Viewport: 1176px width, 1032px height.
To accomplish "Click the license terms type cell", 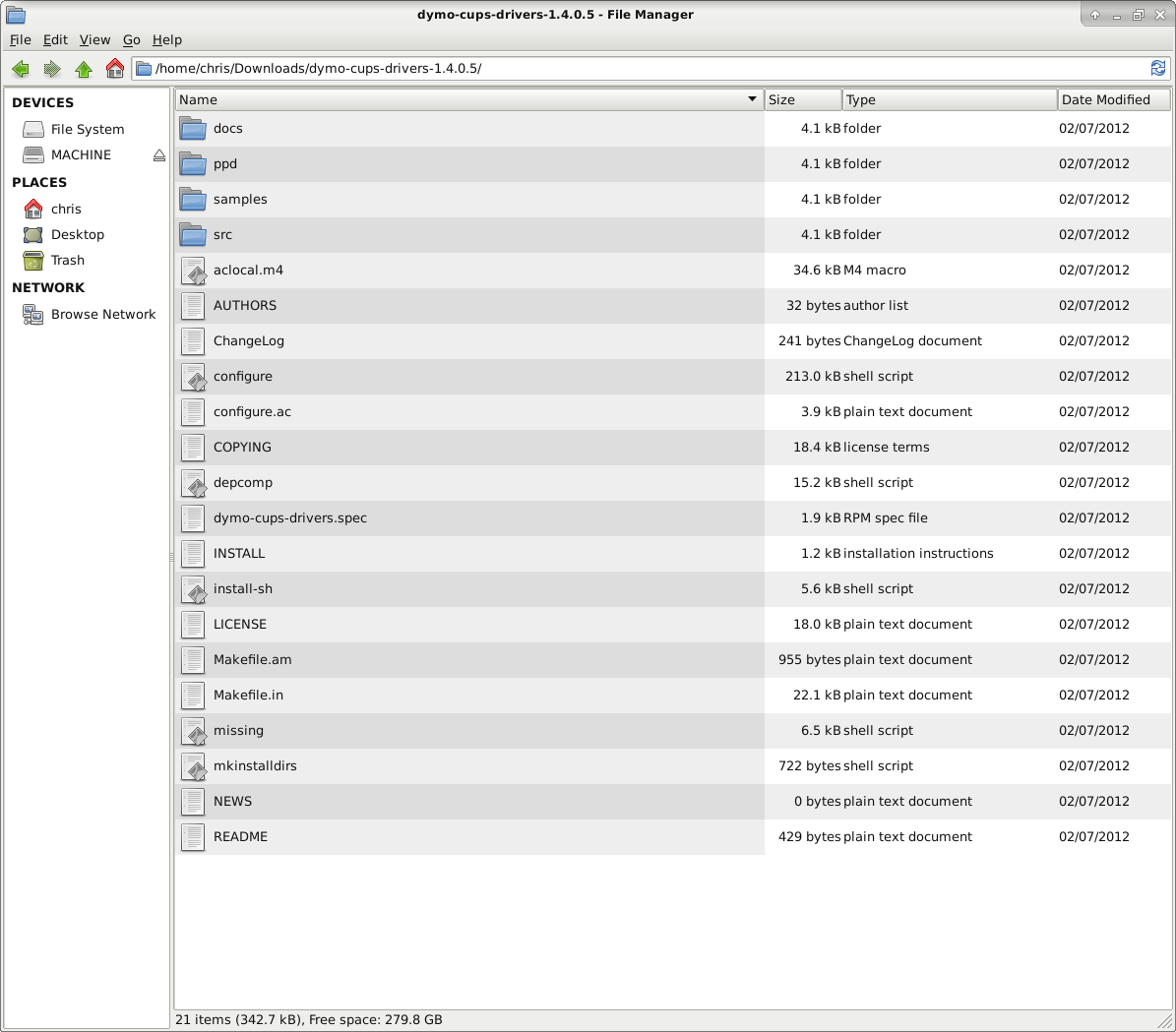I will [886, 447].
